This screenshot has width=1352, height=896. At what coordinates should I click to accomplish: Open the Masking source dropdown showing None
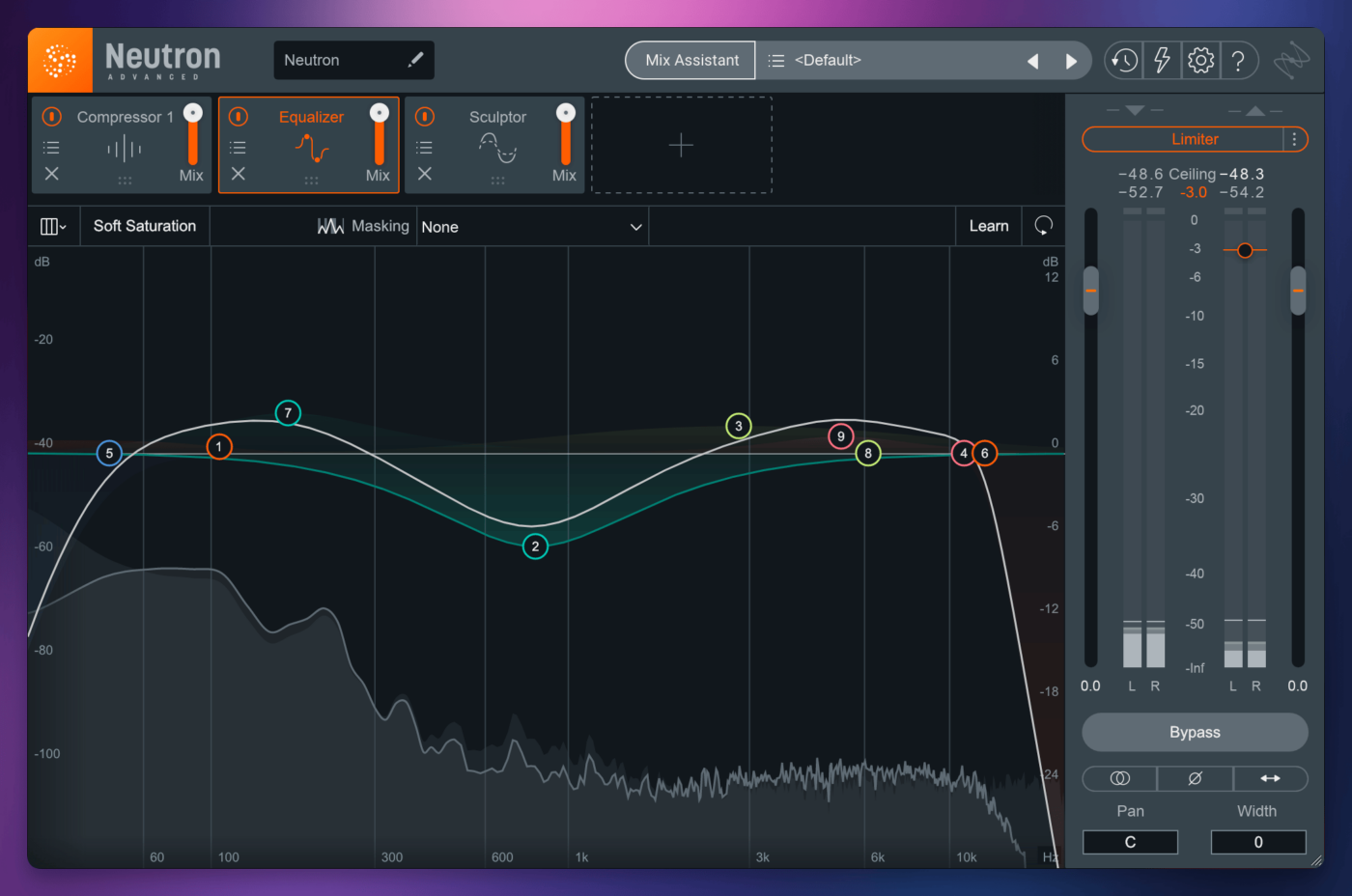(532, 227)
